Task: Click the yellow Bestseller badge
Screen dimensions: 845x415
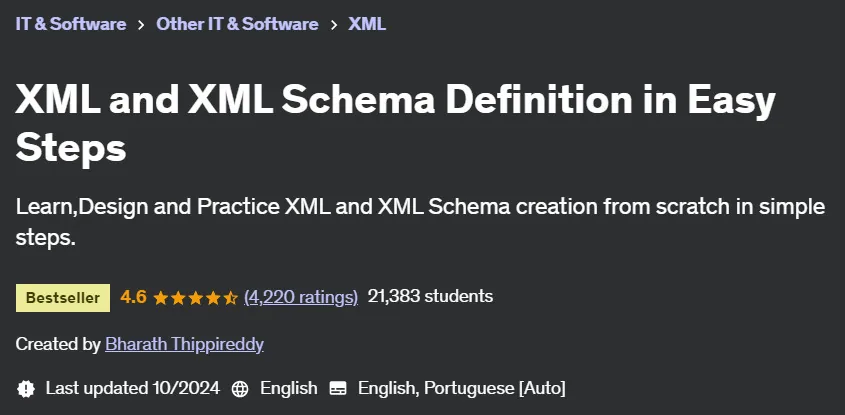Action: pyautogui.click(x=63, y=298)
